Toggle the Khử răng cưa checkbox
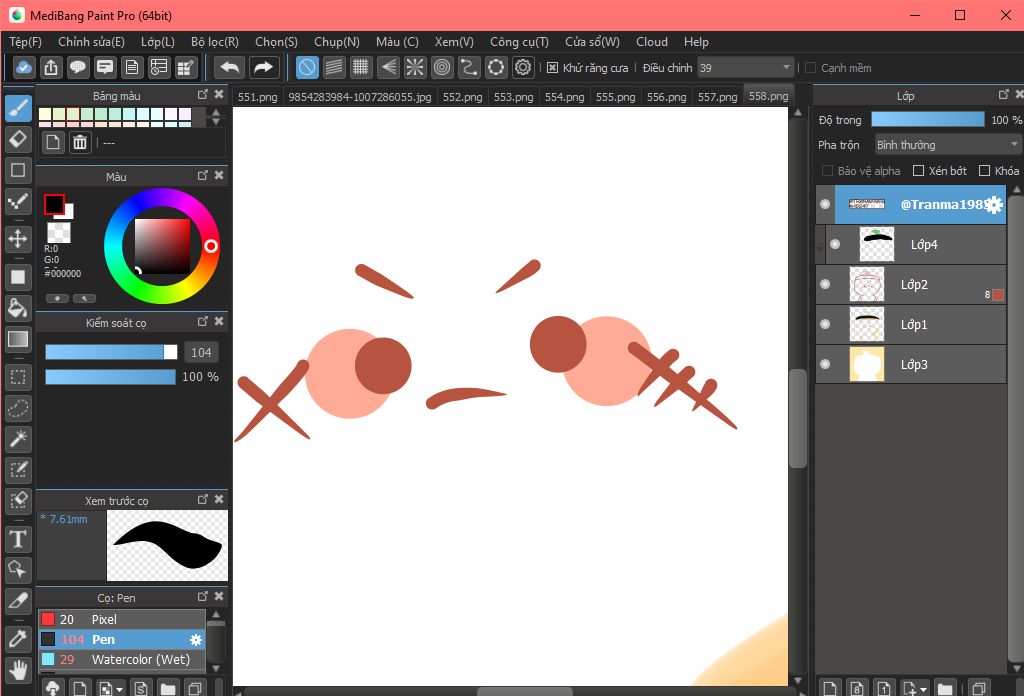This screenshot has height=696, width=1024. (553, 68)
